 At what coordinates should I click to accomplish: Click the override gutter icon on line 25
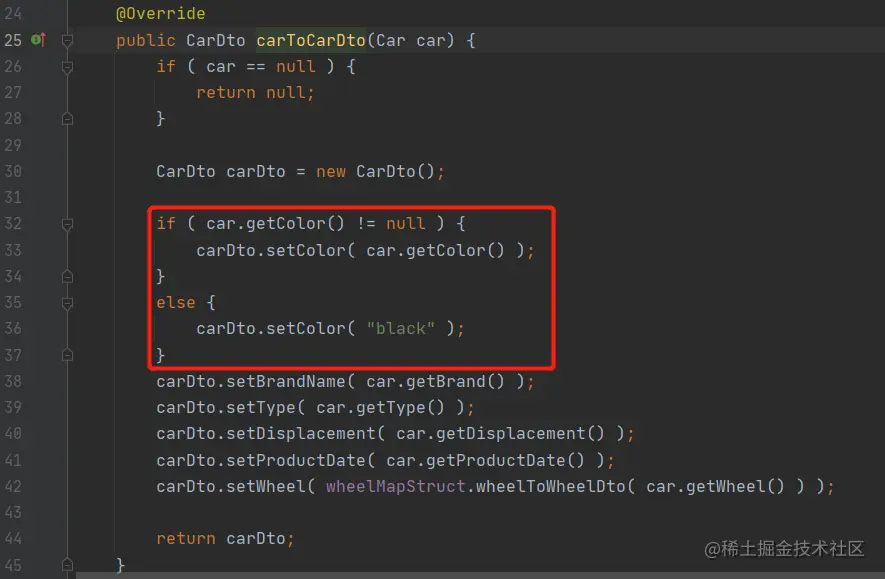coord(38,40)
